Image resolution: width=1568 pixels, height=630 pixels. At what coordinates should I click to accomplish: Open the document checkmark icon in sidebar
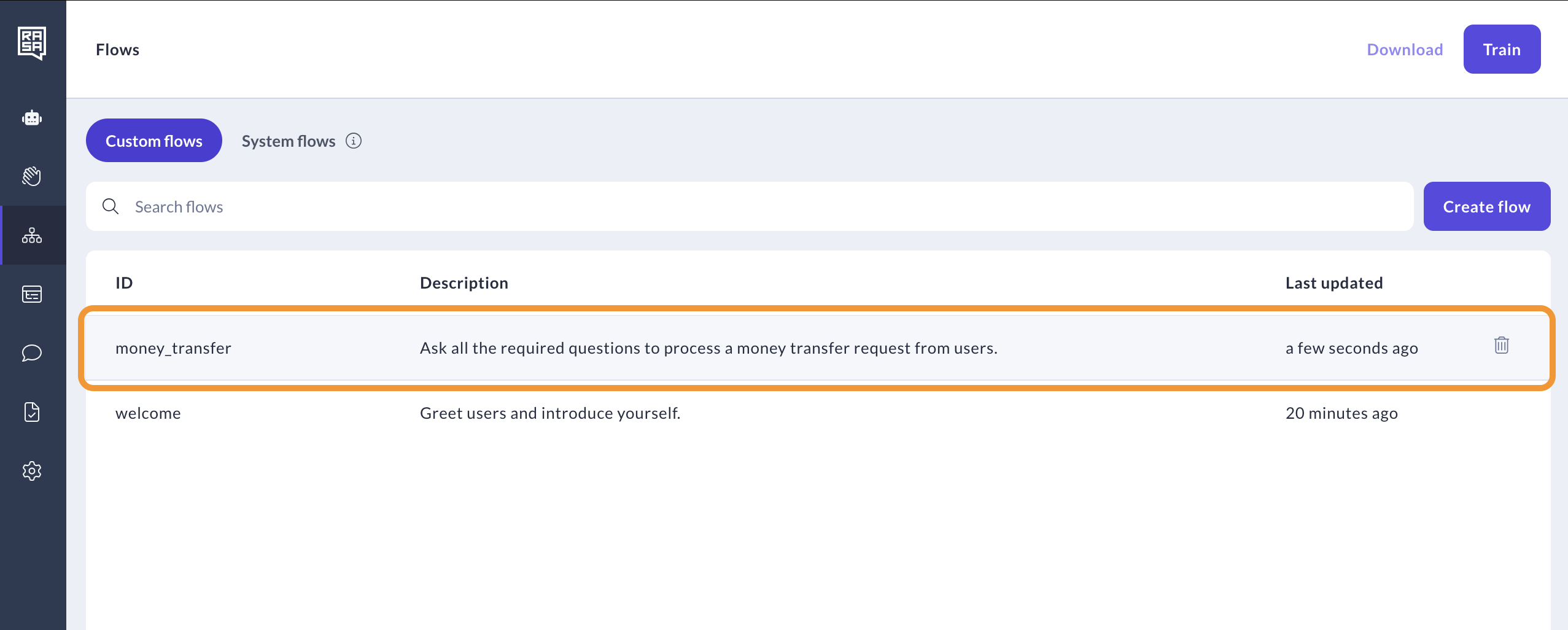[32, 412]
